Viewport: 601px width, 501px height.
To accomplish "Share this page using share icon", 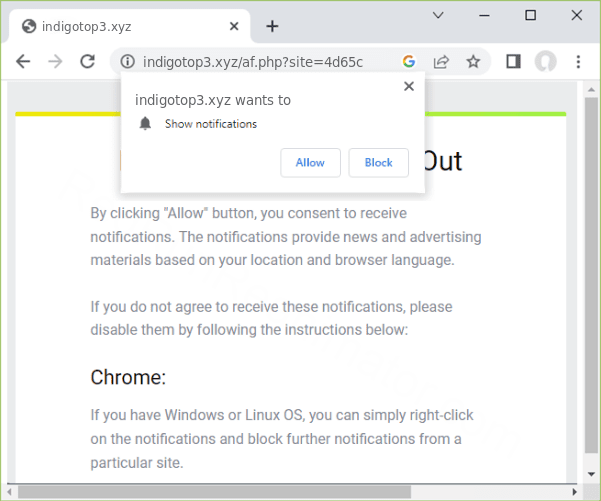I will tap(440, 62).
